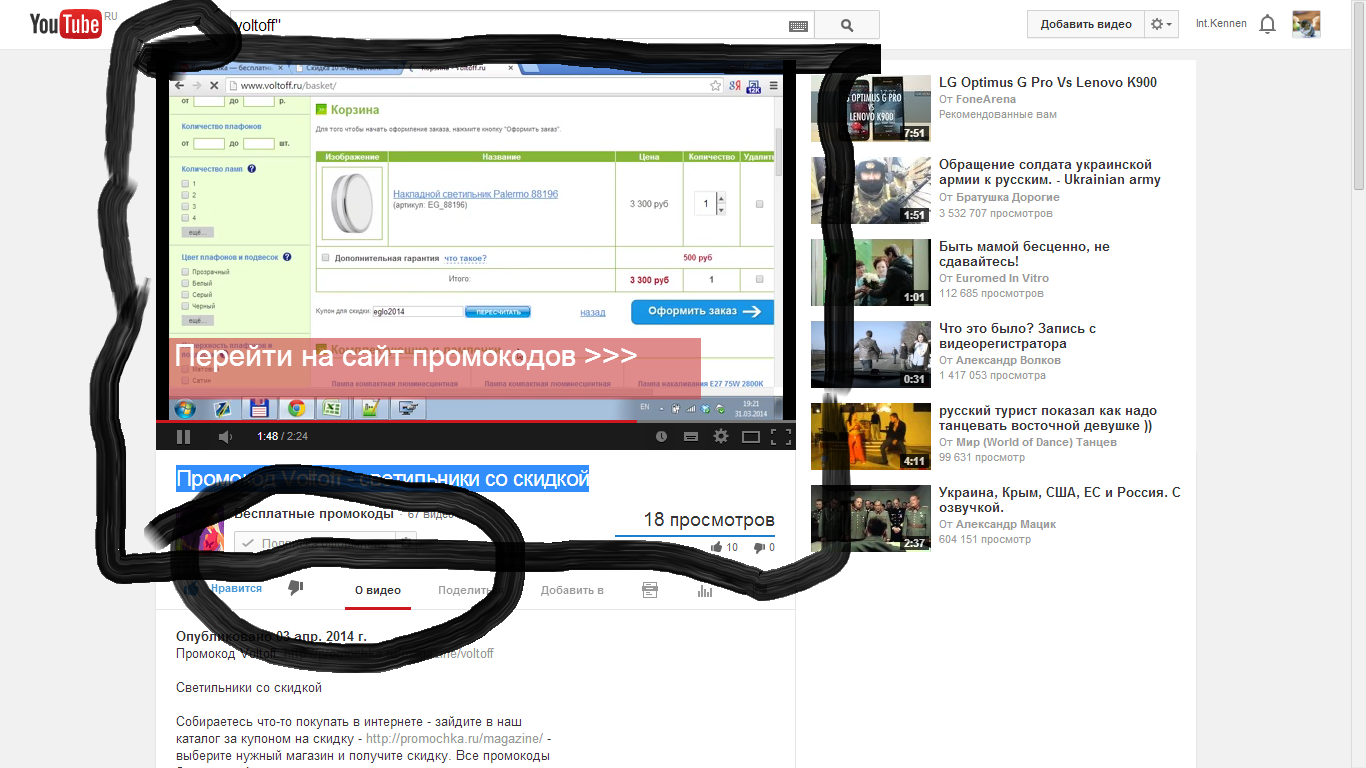
Task: Open the promochka.ru/magazine link in description
Action: click(455, 738)
